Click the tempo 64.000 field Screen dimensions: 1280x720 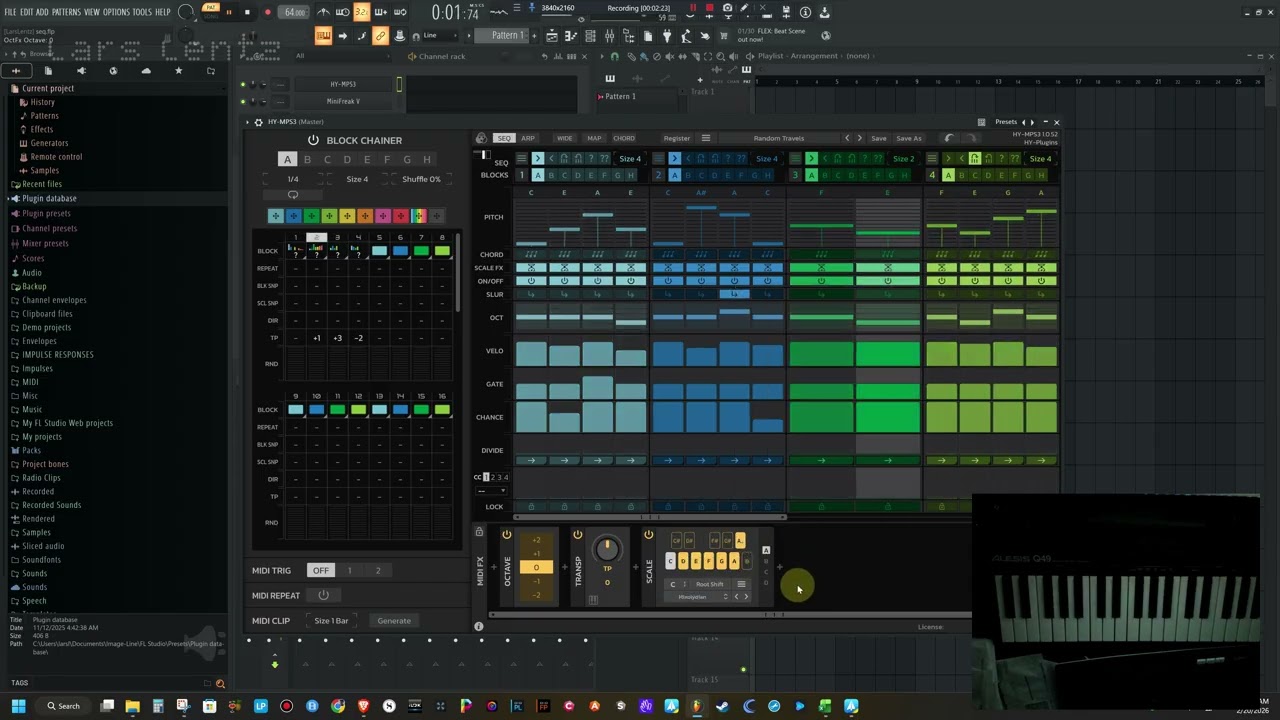[x=294, y=12]
